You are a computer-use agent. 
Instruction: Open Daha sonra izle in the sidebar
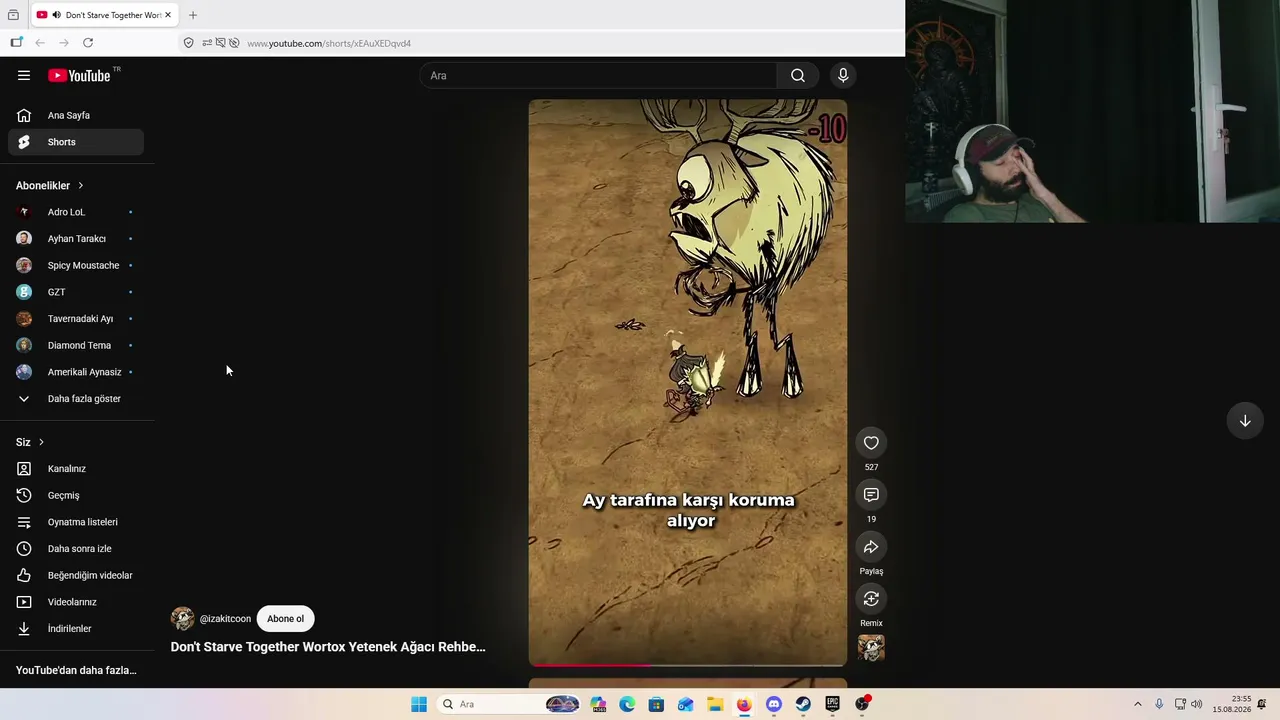pyautogui.click(x=76, y=549)
